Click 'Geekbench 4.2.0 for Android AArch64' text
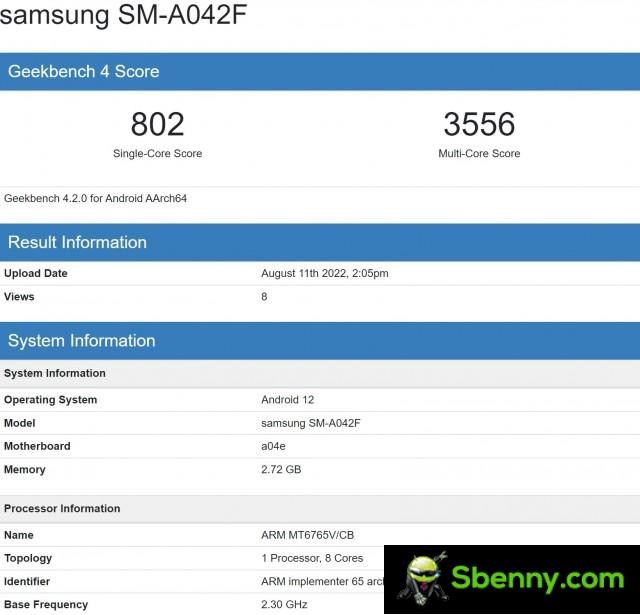Viewport: 640px width, 615px height. pyautogui.click(x=96, y=198)
